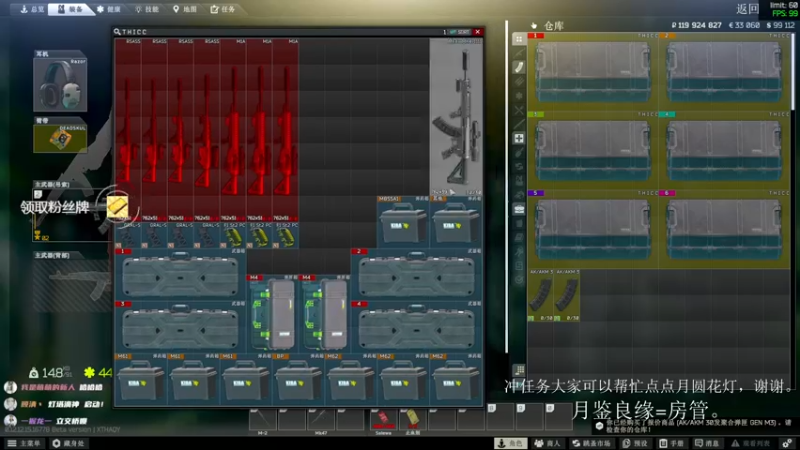Select the first red RSASS rifle

[128, 130]
